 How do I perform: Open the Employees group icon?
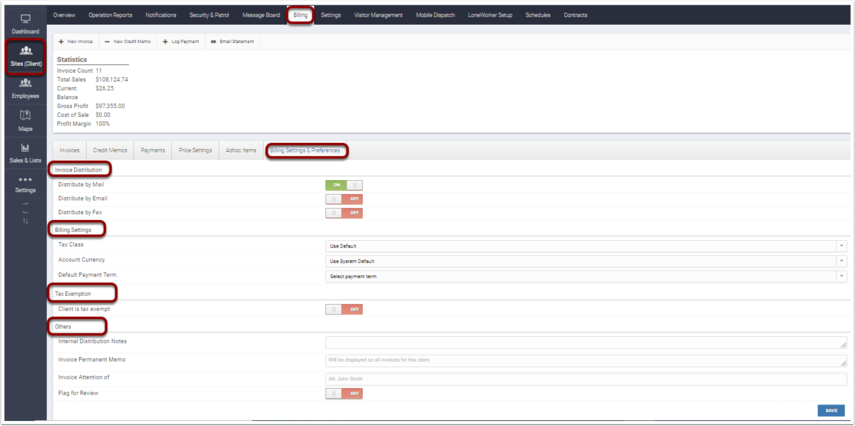26,83
